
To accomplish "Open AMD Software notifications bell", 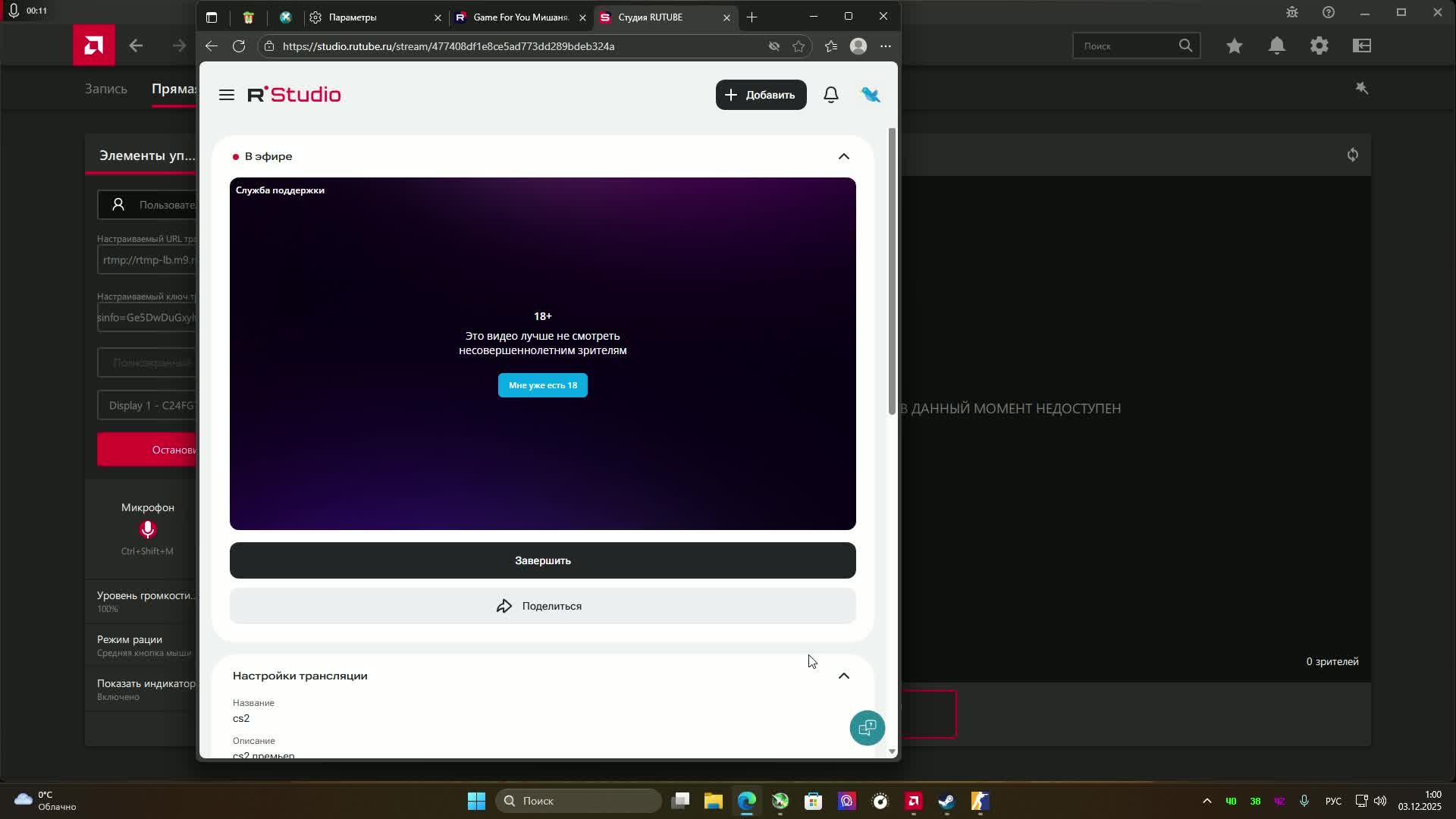I will 1277,46.
